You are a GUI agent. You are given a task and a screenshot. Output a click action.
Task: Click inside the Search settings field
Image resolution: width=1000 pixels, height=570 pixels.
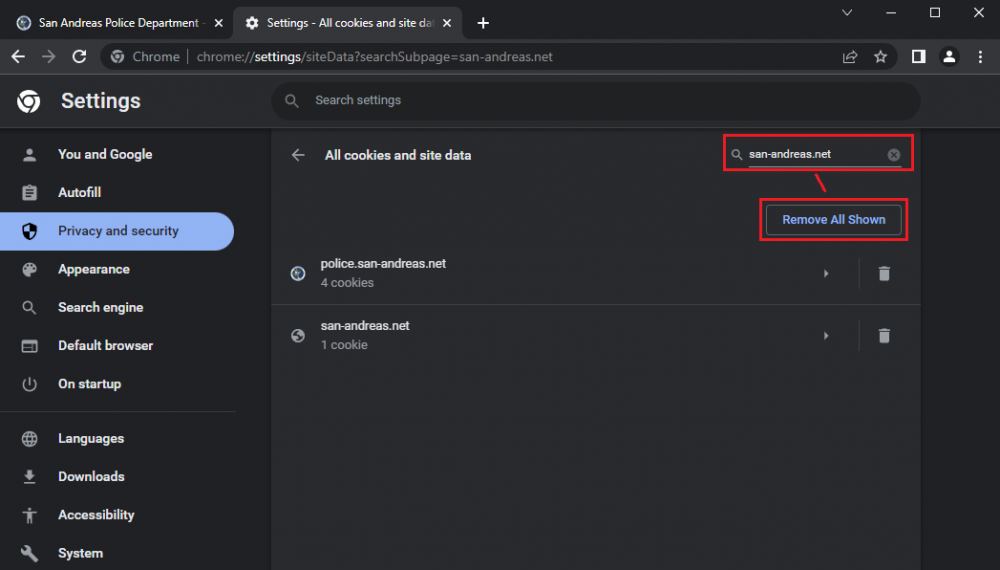click(x=596, y=101)
